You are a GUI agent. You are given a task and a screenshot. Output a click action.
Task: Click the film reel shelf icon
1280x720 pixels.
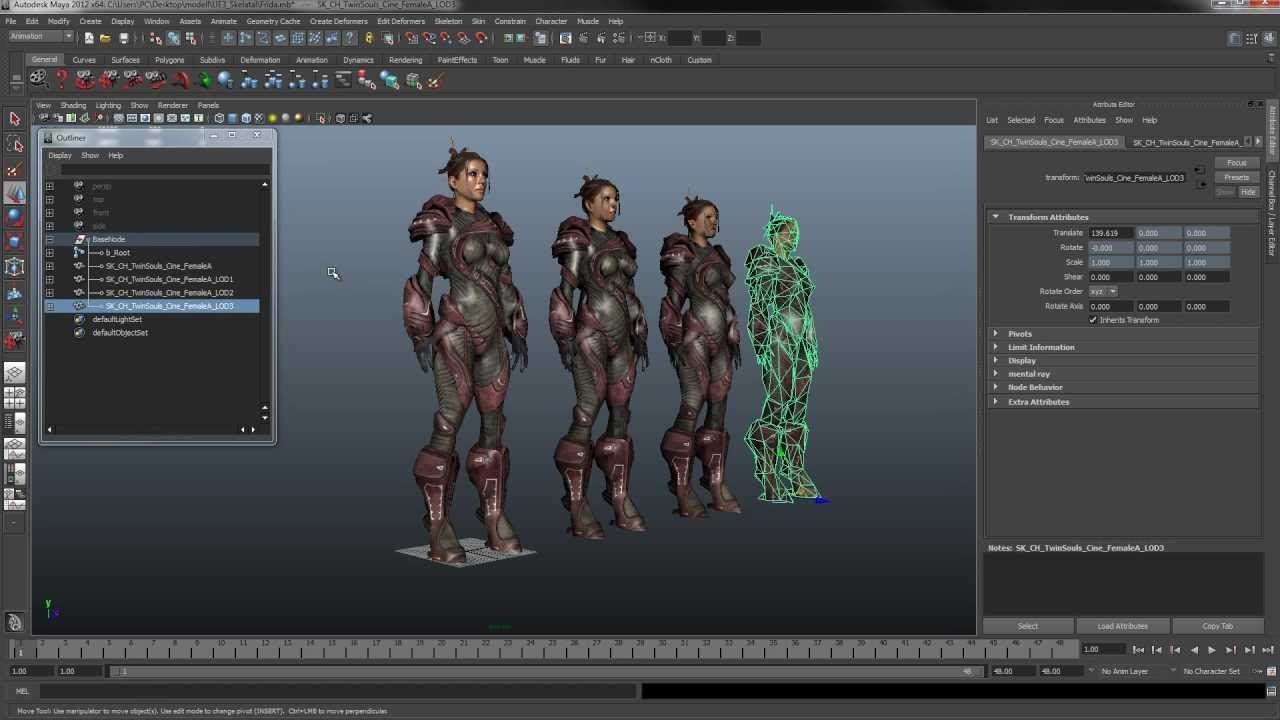(x=38, y=80)
